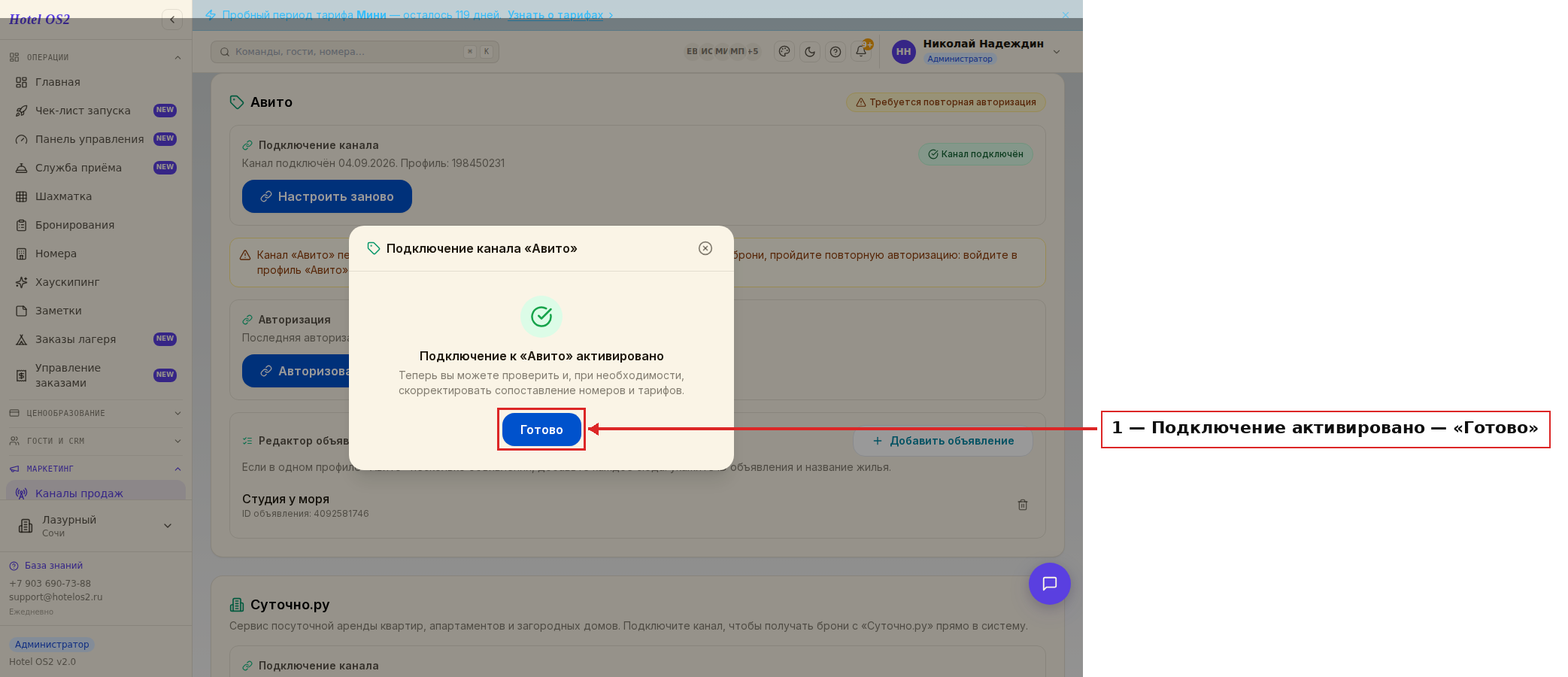Click «Добавить объявление» button
This screenshot has height=677, width=1568.
point(943,441)
